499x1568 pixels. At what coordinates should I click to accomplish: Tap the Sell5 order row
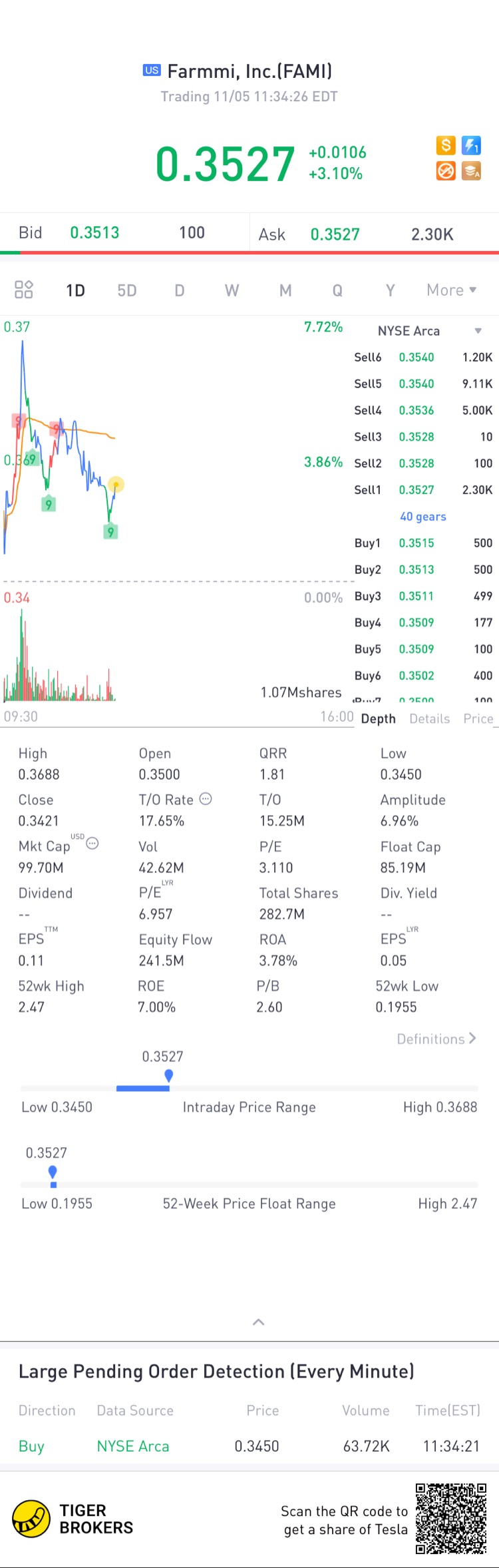pyautogui.click(x=423, y=384)
